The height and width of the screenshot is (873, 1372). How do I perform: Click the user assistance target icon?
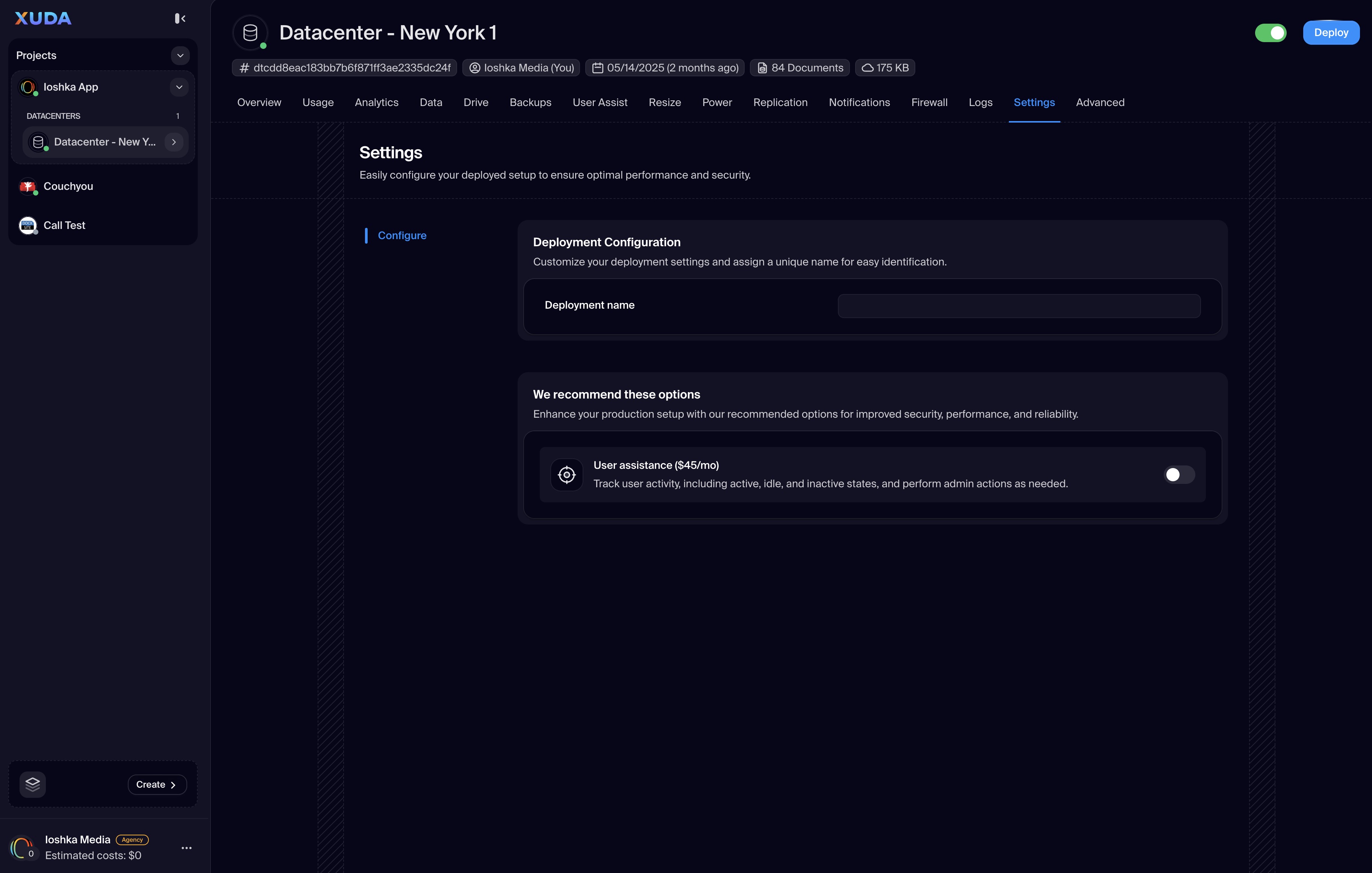(x=566, y=475)
